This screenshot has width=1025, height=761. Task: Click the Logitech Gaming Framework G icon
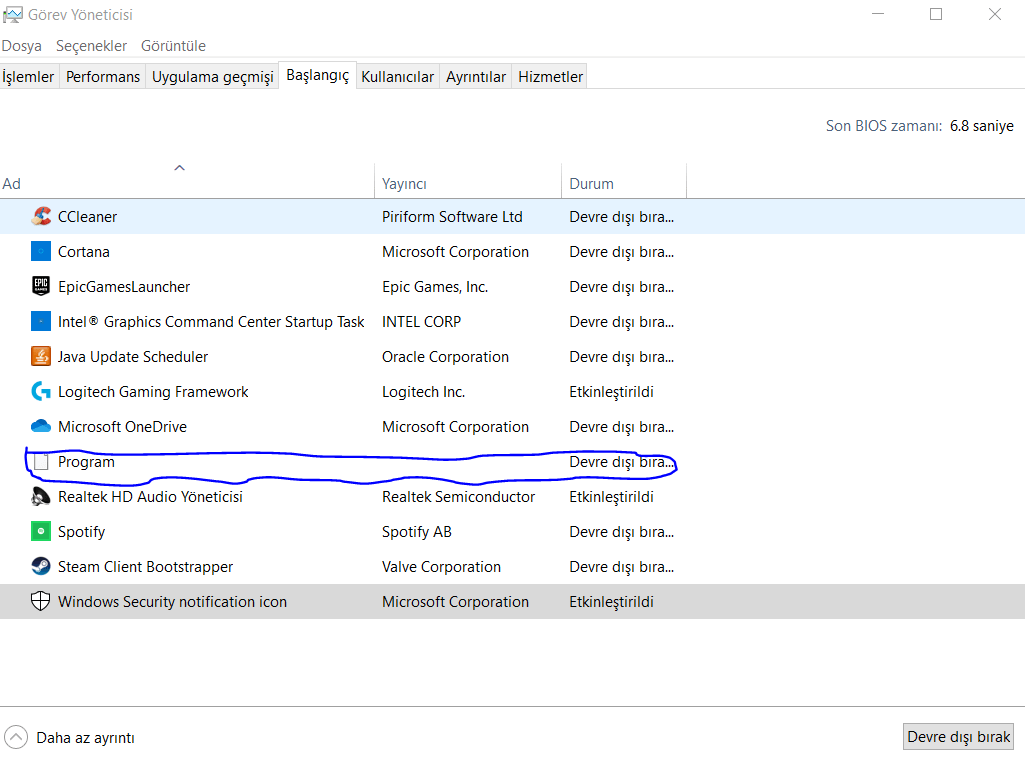click(x=41, y=391)
